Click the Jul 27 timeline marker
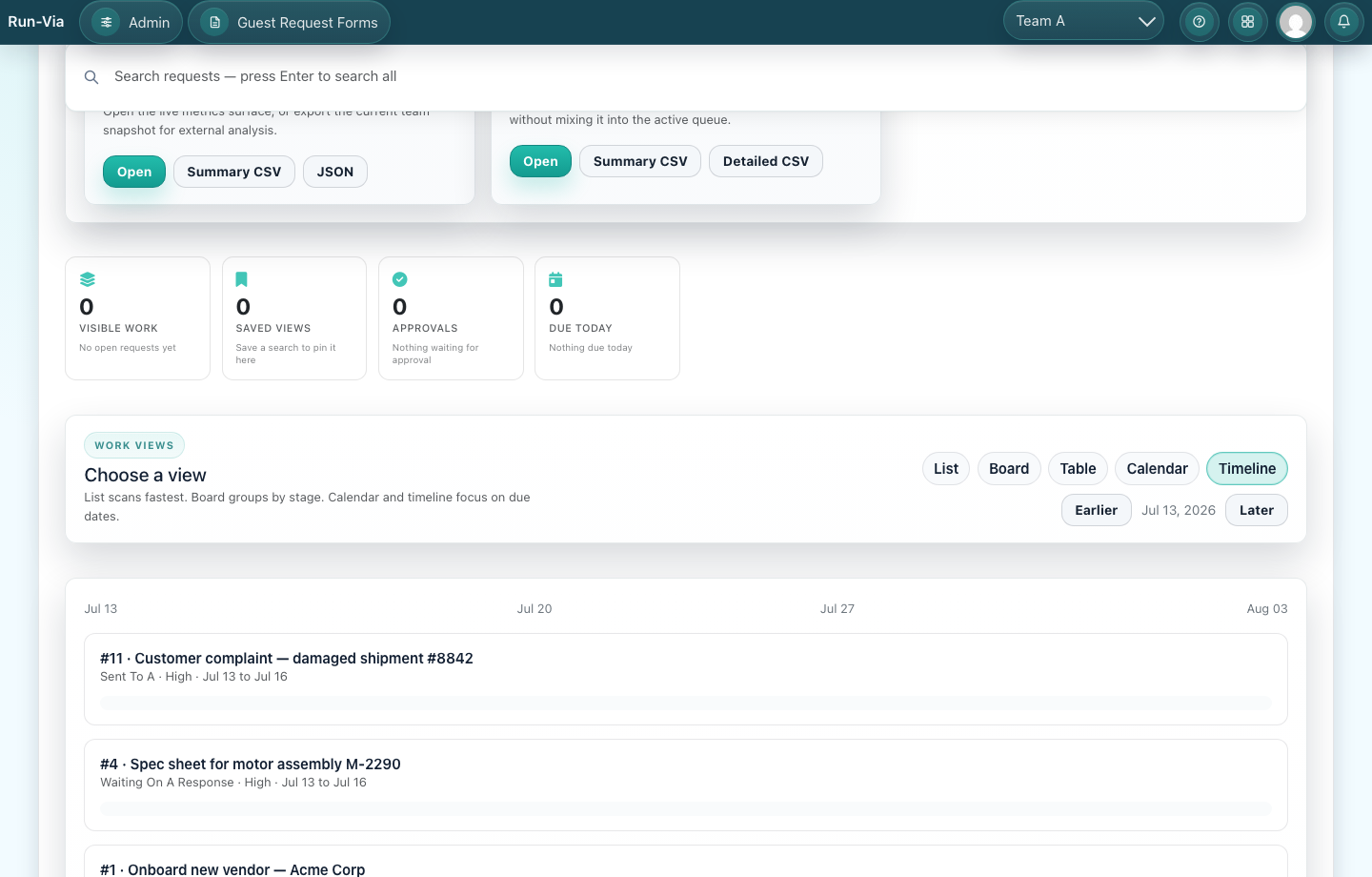 (x=837, y=608)
